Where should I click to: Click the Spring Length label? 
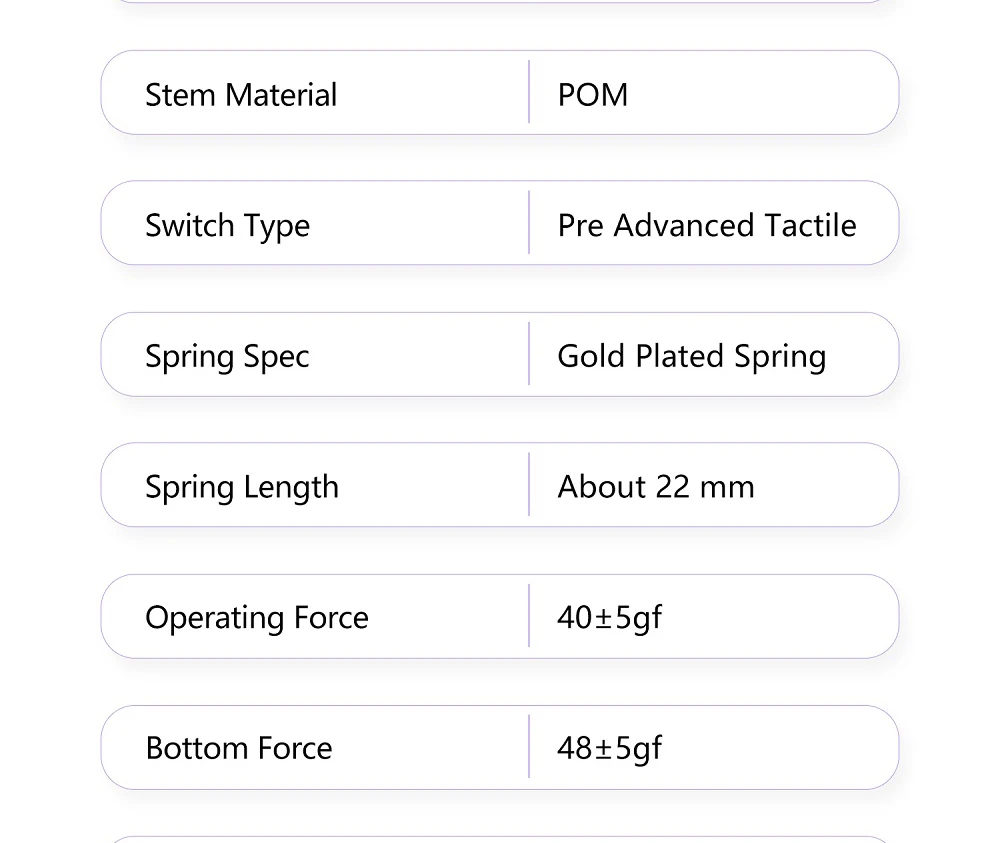(242, 487)
